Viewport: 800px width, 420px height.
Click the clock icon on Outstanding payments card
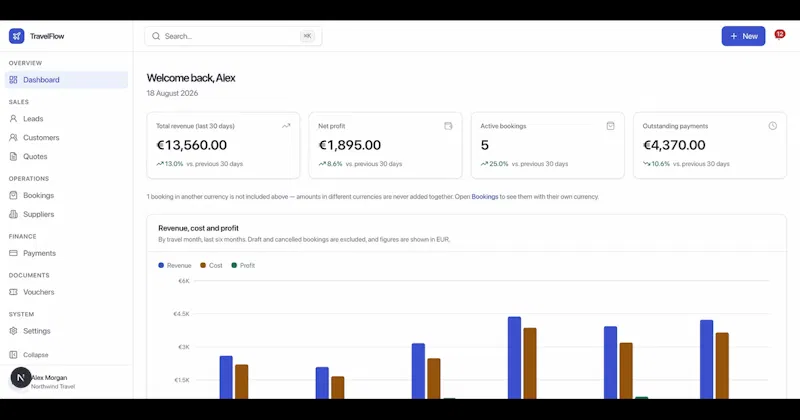(x=772, y=126)
